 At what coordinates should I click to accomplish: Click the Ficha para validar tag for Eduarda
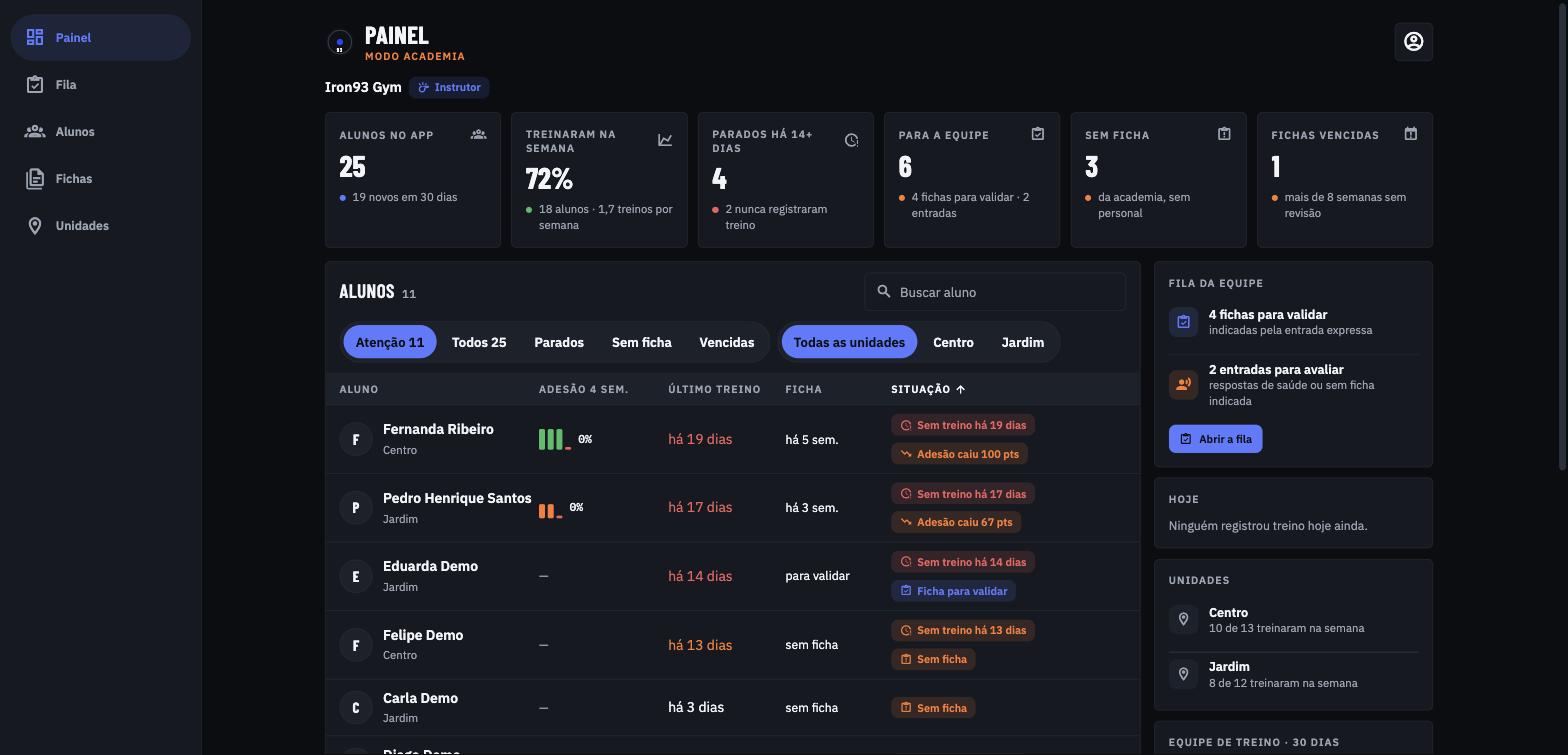(954, 591)
